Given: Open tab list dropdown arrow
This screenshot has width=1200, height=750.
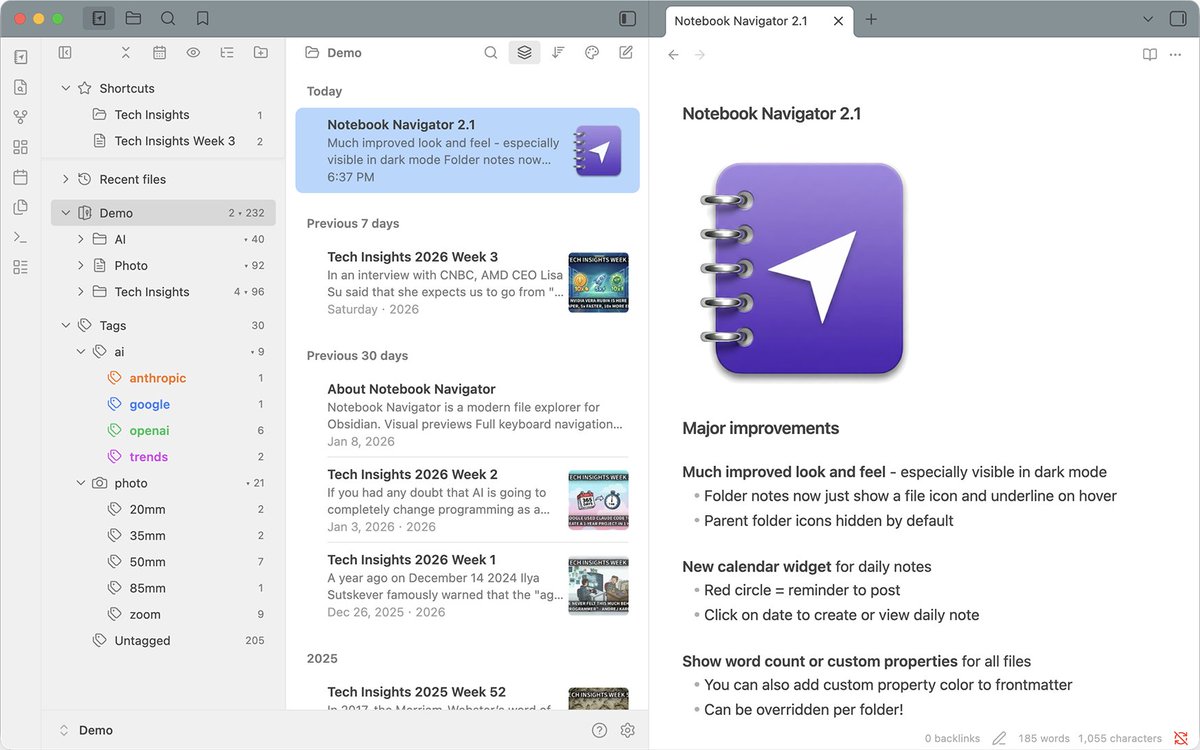Looking at the screenshot, I should pos(1148,18).
